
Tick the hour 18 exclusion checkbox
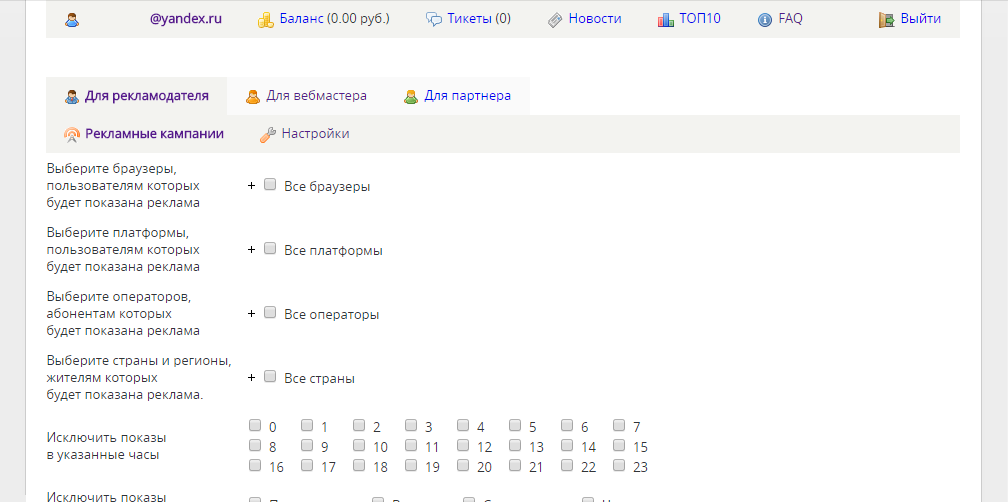[x=359, y=465]
